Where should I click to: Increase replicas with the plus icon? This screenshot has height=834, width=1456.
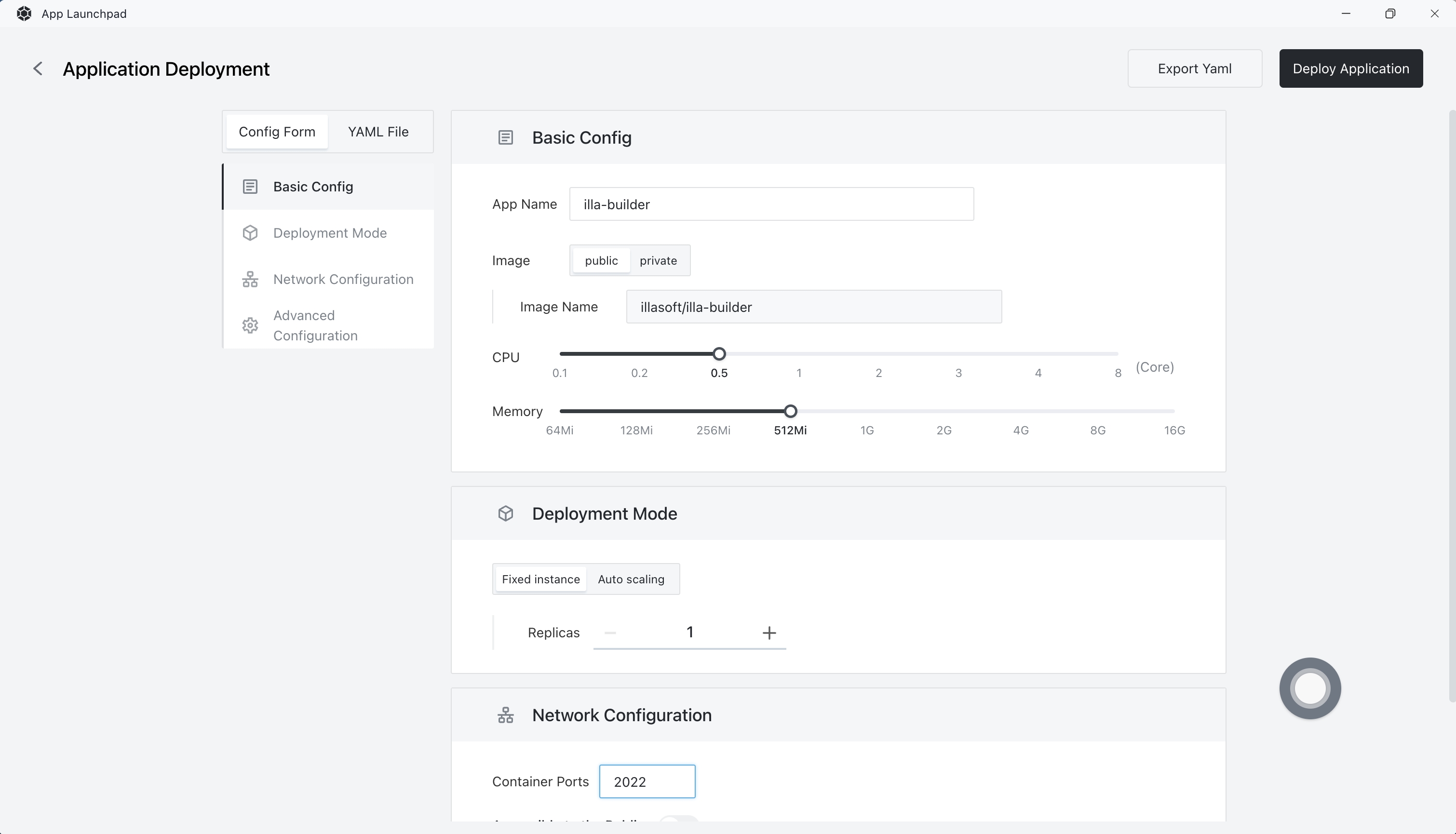(x=769, y=632)
